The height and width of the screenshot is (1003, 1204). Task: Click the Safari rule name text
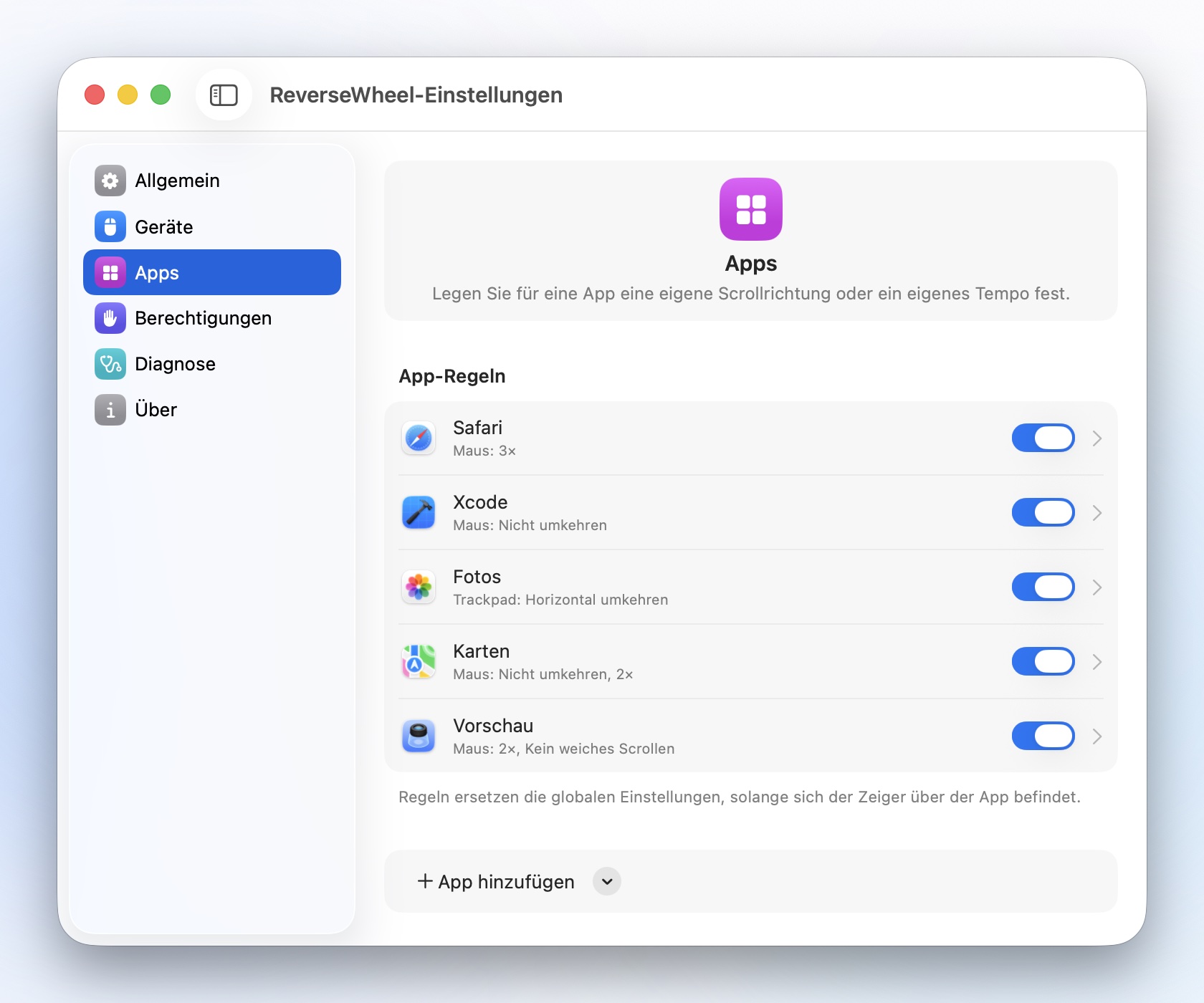coord(478,428)
